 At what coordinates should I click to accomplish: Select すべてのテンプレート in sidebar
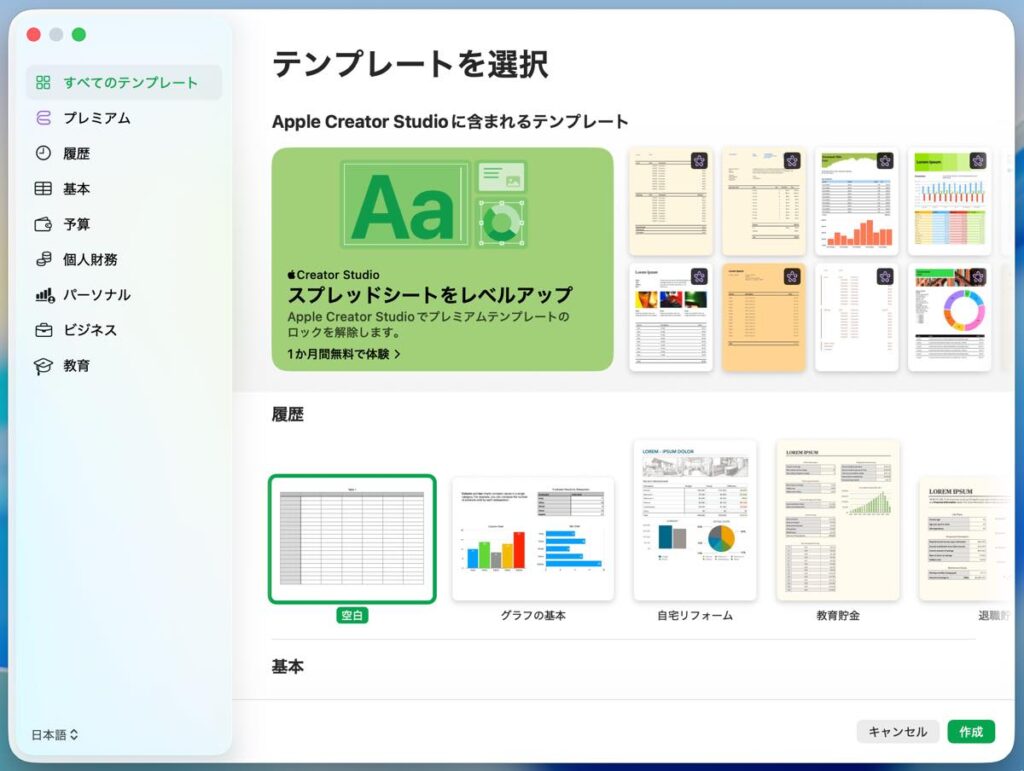click(x=124, y=82)
